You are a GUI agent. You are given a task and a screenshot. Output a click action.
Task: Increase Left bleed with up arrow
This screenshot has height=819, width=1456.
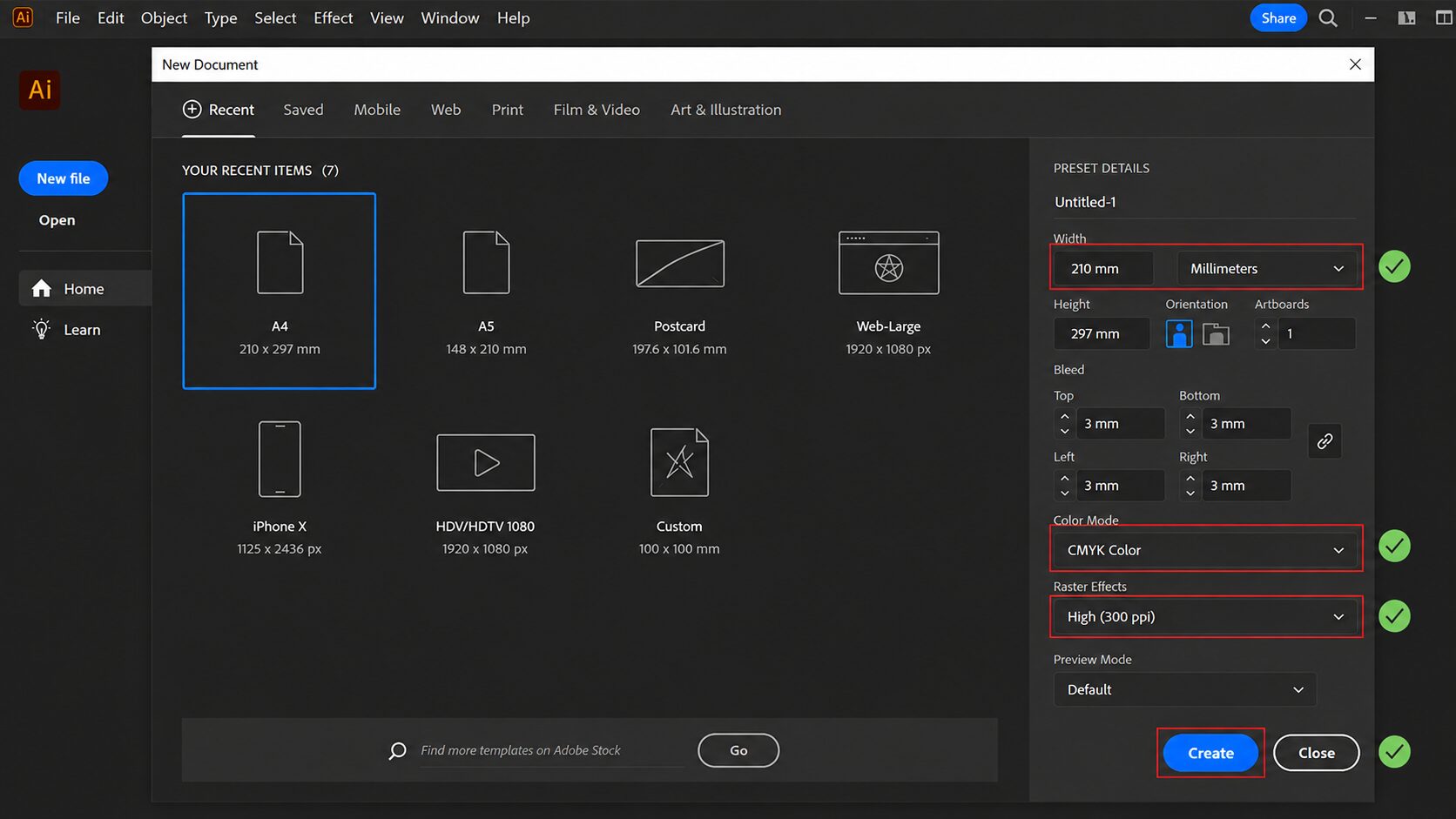point(1064,478)
